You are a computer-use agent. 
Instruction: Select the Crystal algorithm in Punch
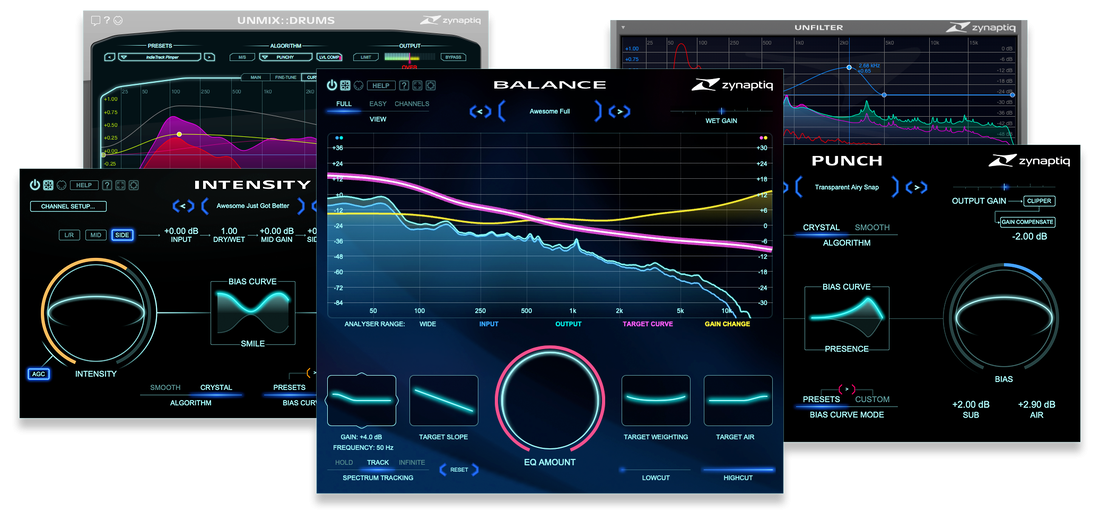pyautogui.click(x=821, y=228)
